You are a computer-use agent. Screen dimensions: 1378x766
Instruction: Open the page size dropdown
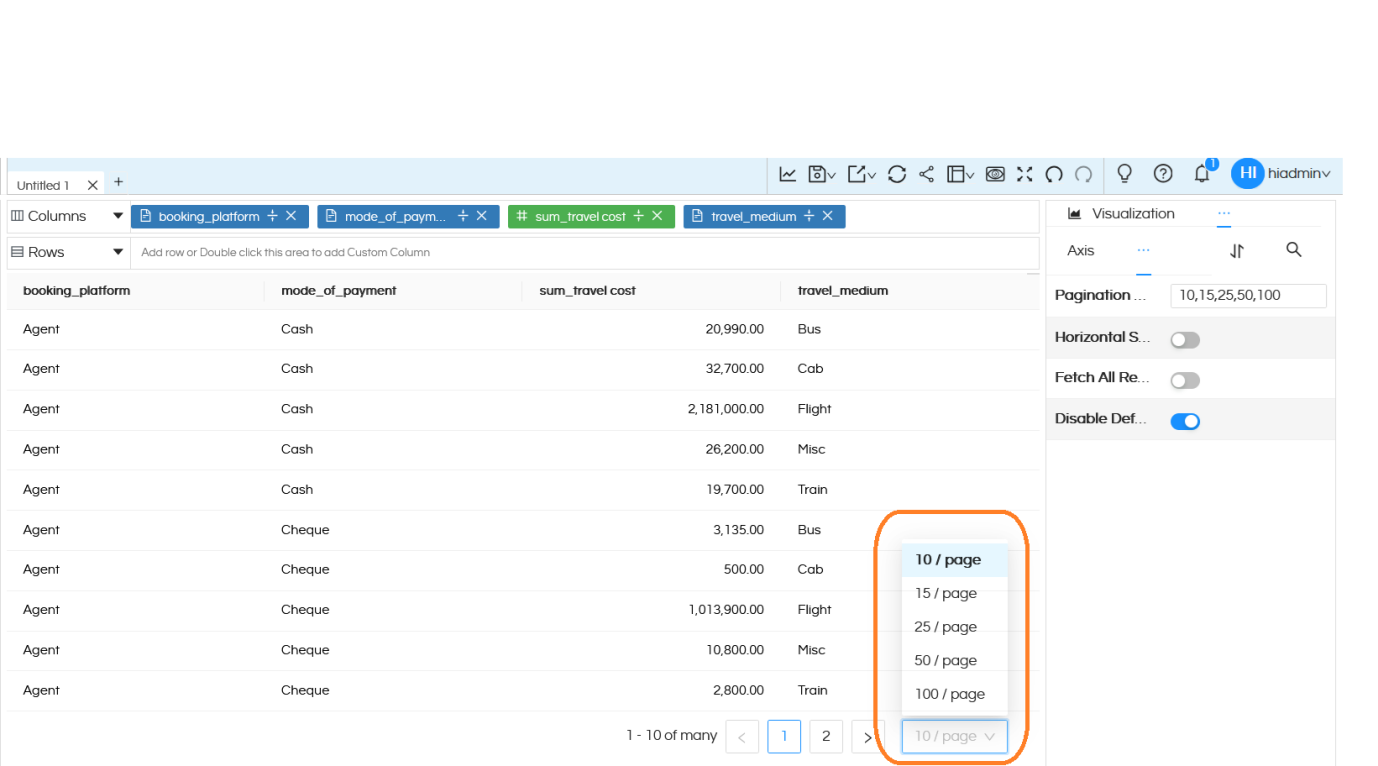click(954, 737)
